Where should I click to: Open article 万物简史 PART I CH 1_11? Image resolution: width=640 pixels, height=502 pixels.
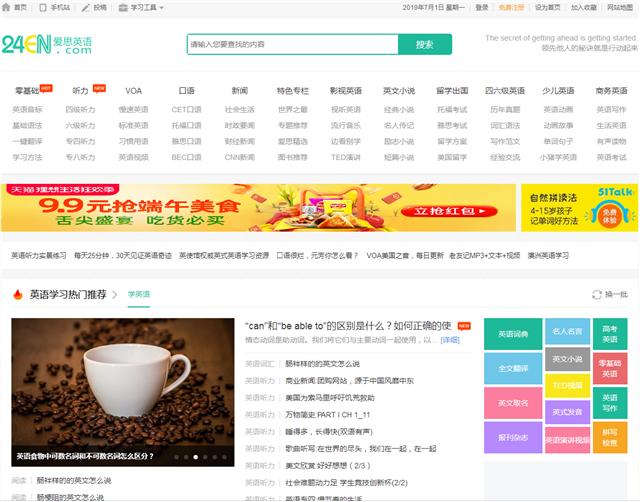click(328, 415)
